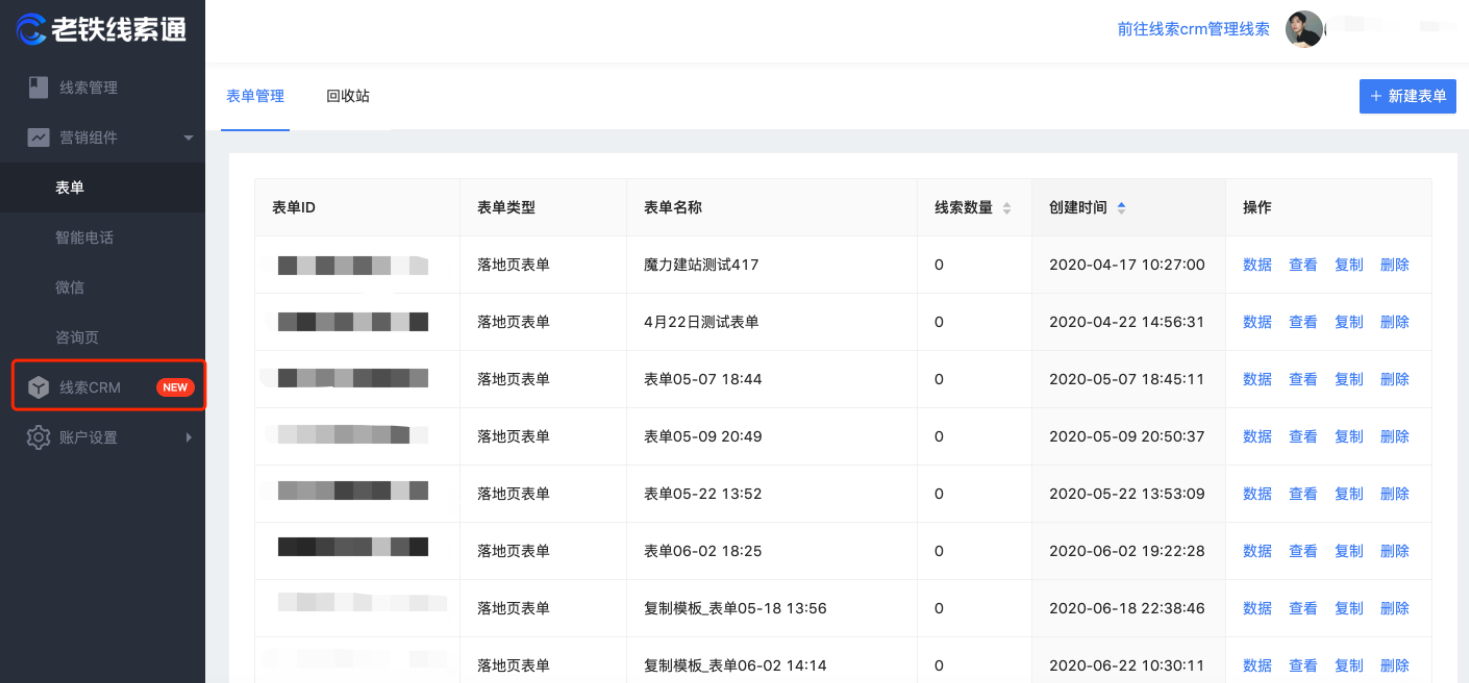Click the sort icon next to 线索数量

coord(1007,207)
